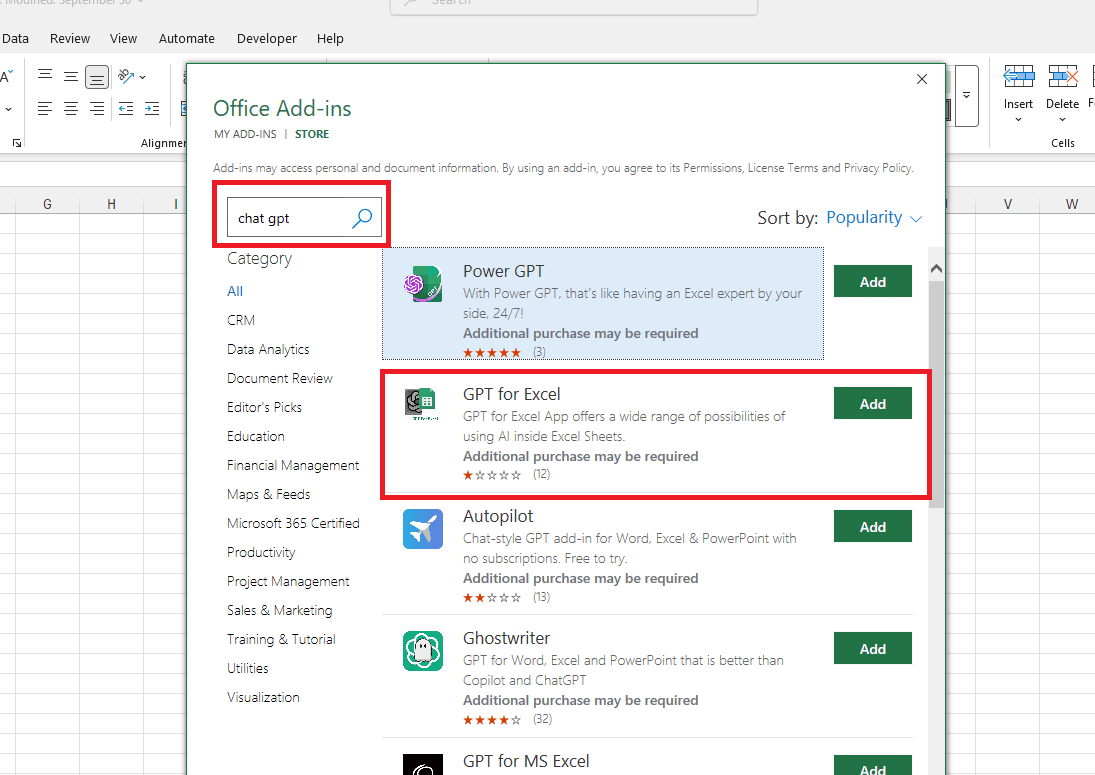Click the GPT for MS Excel icon

click(x=422, y=765)
